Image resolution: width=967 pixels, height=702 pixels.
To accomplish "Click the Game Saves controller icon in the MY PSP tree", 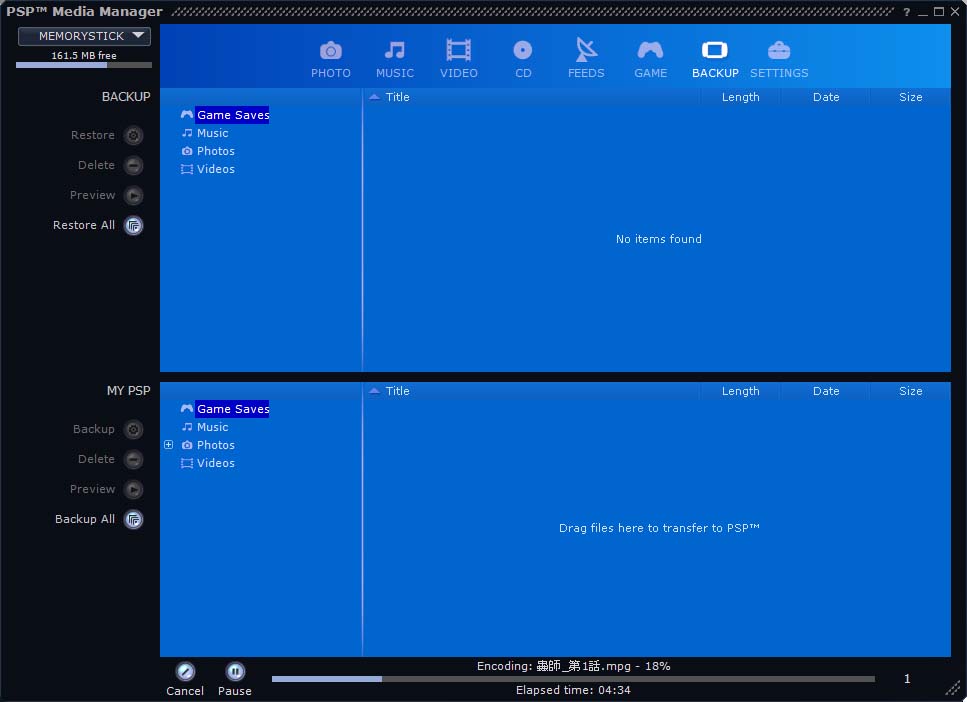I will [187, 408].
